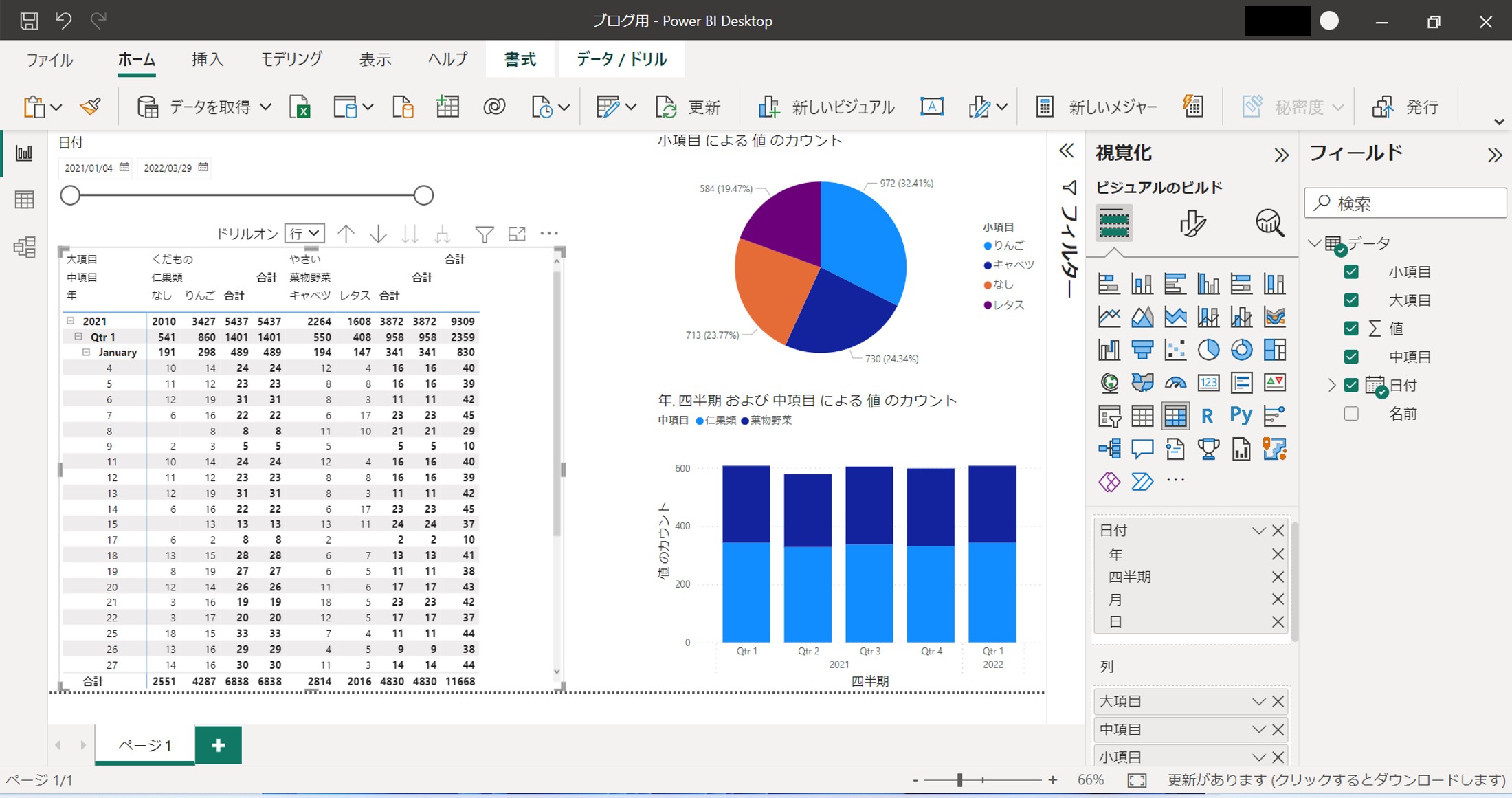
Task: Collapse the January row in matrix
Action: pos(87,352)
